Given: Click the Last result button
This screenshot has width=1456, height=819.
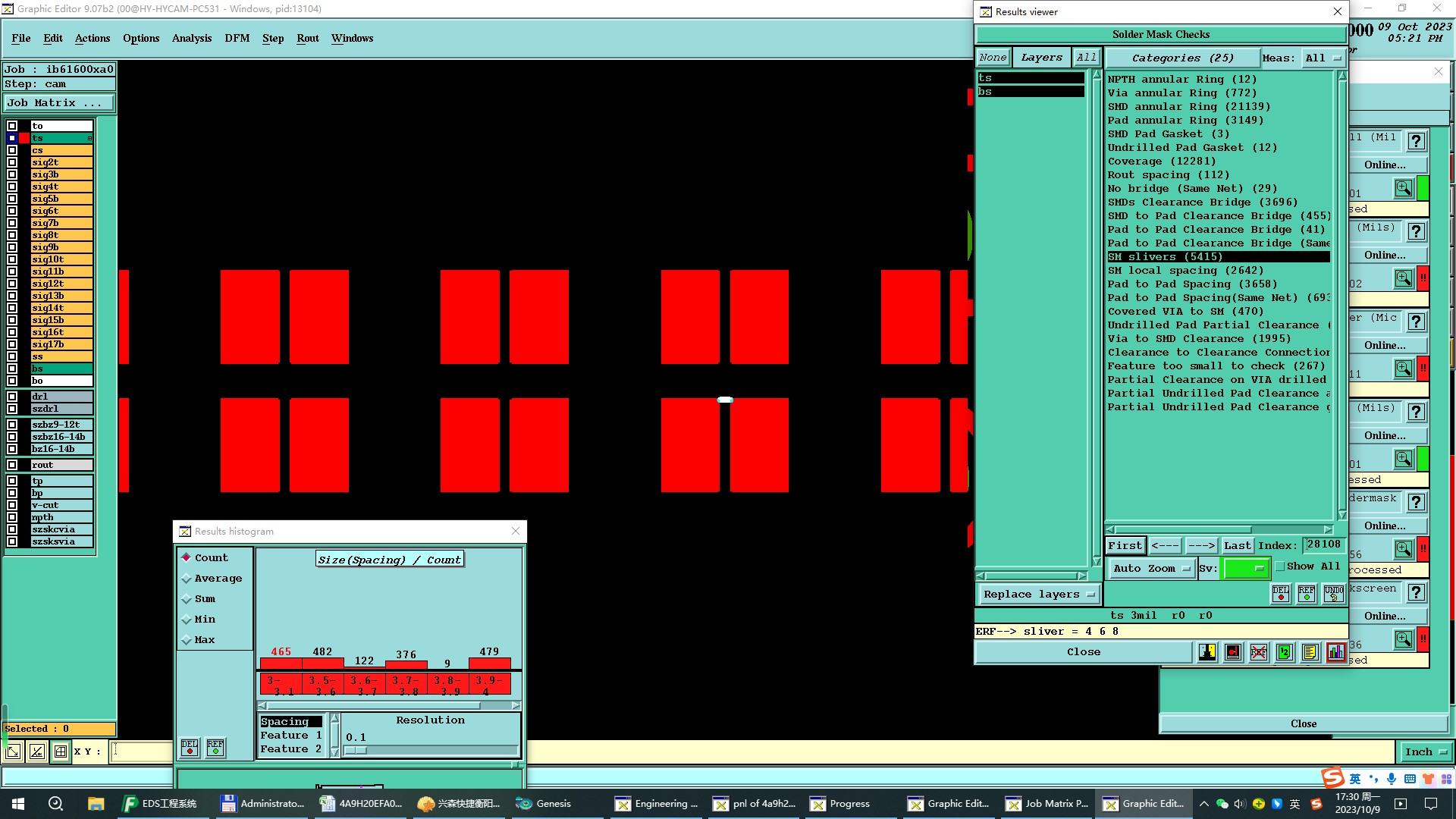Looking at the screenshot, I should [x=1237, y=545].
